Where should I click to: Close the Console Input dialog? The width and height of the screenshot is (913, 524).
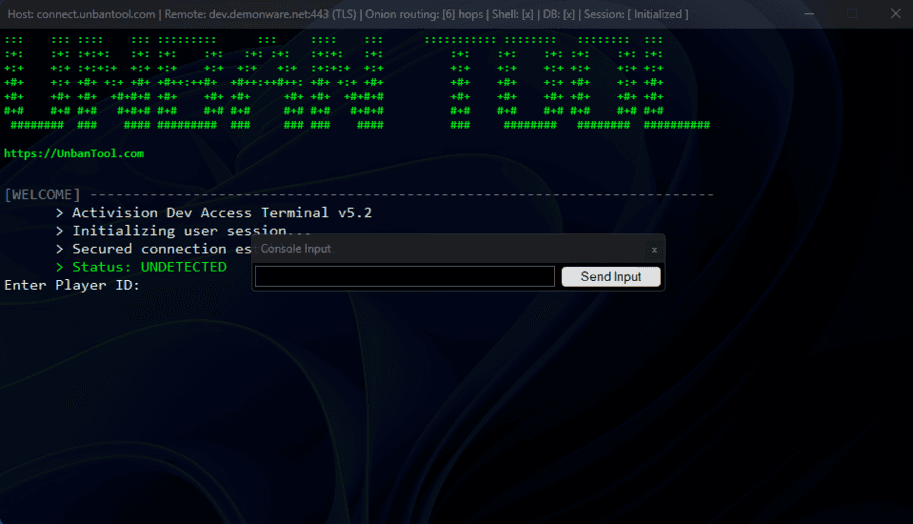[x=654, y=250]
